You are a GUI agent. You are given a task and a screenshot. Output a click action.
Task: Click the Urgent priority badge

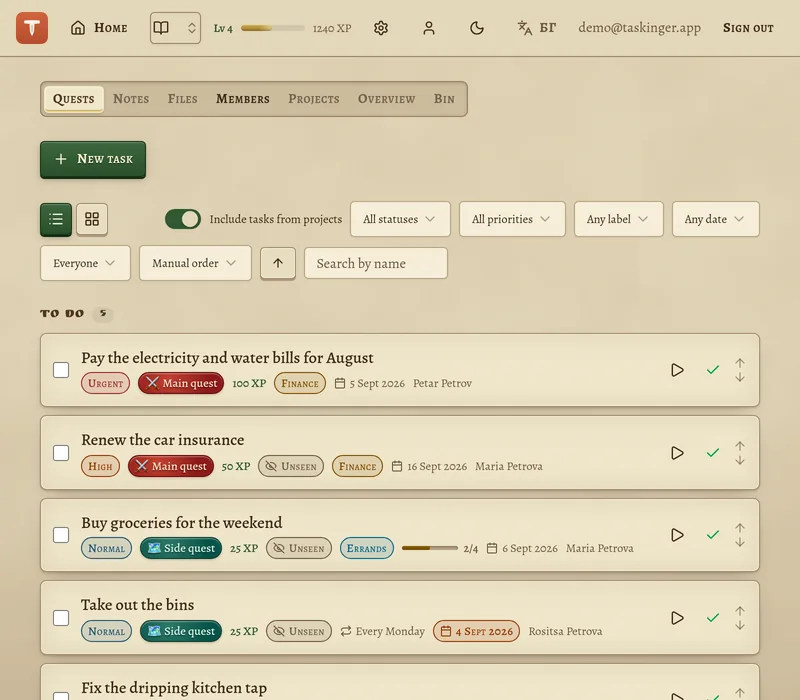pyautogui.click(x=106, y=383)
